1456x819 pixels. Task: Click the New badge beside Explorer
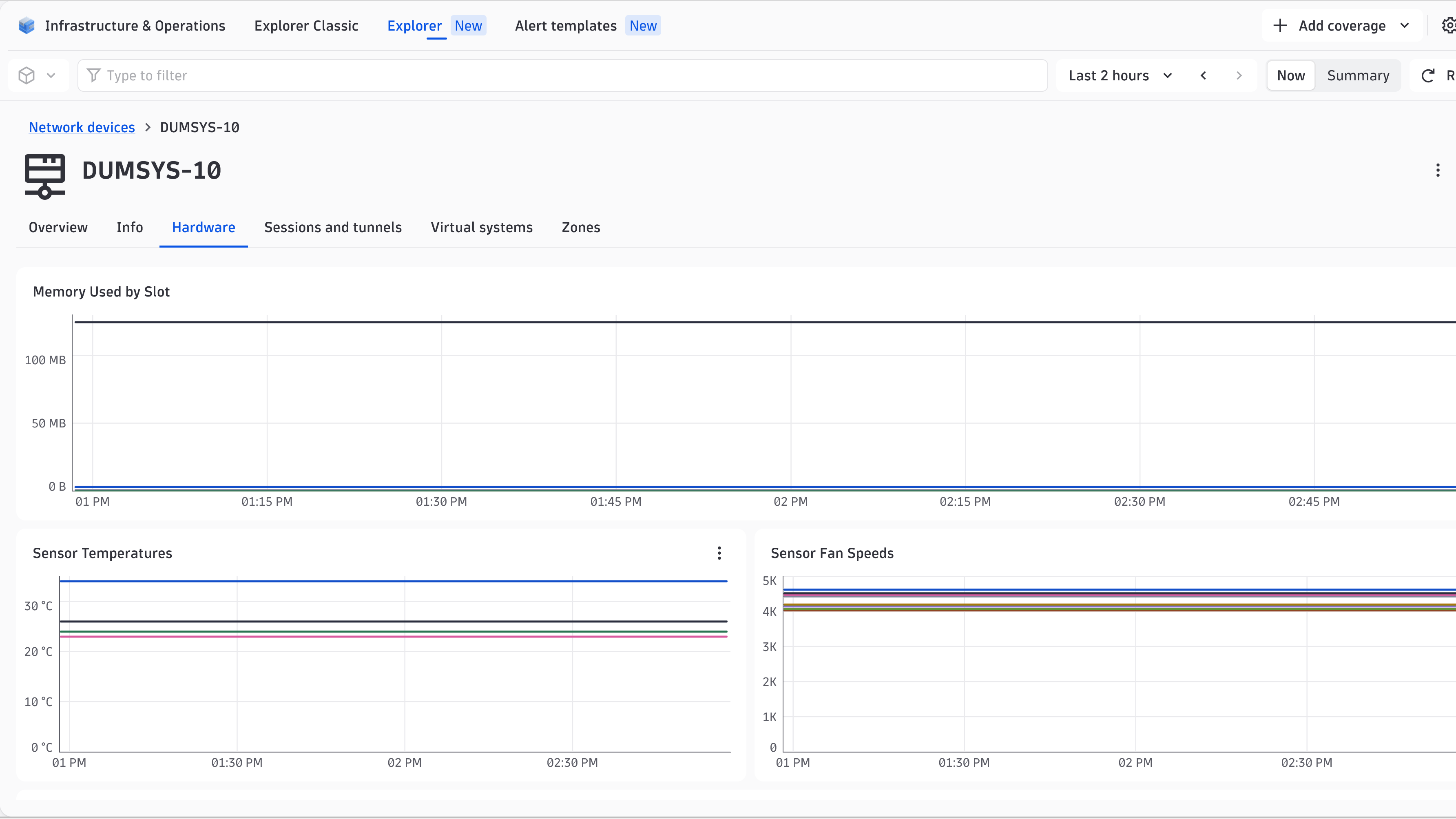468,25
